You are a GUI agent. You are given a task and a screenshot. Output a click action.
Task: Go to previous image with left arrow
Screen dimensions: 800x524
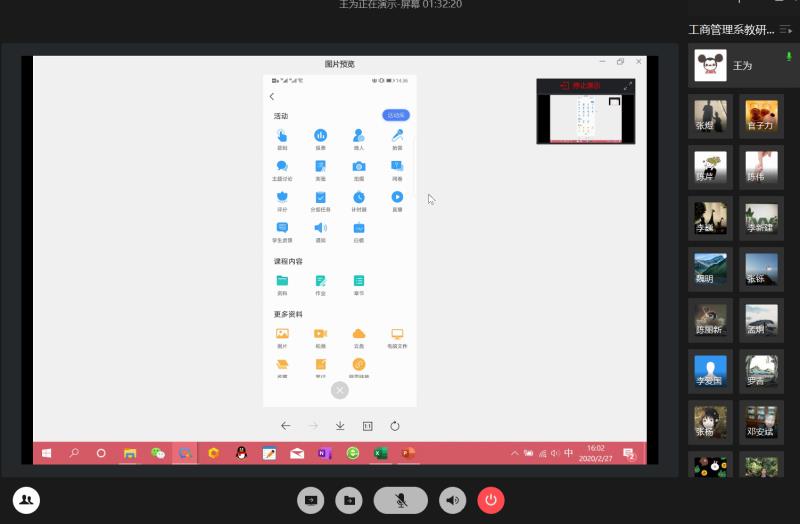tap(286, 426)
